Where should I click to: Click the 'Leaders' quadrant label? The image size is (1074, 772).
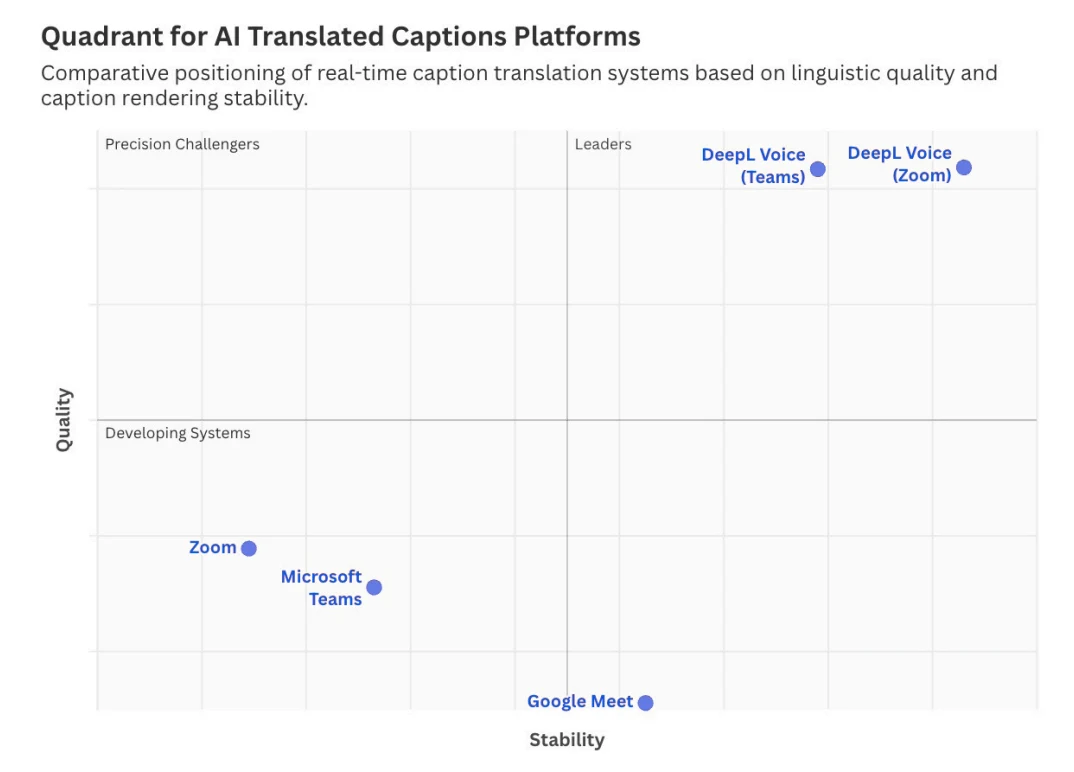pos(603,145)
